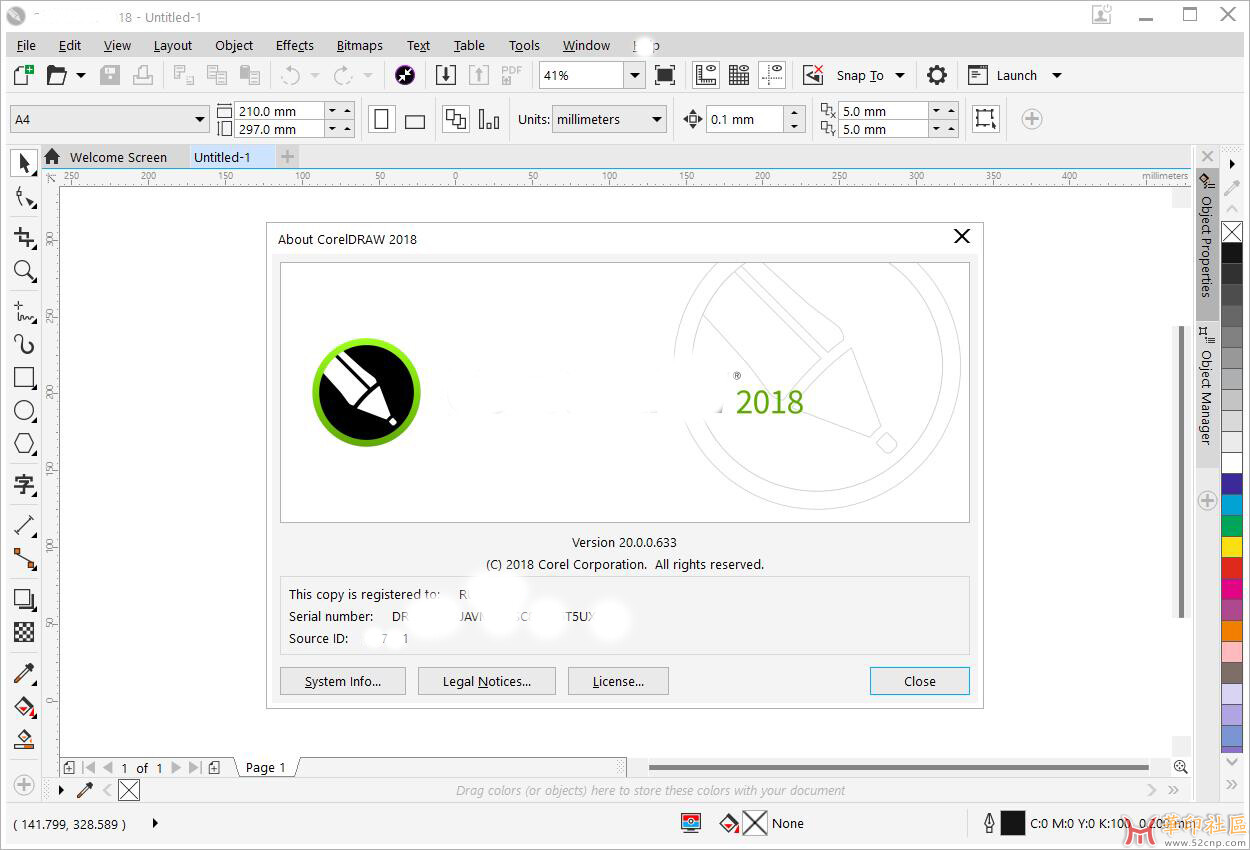Click the Page 1 tab
1250x850 pixels.
point(266,768)
